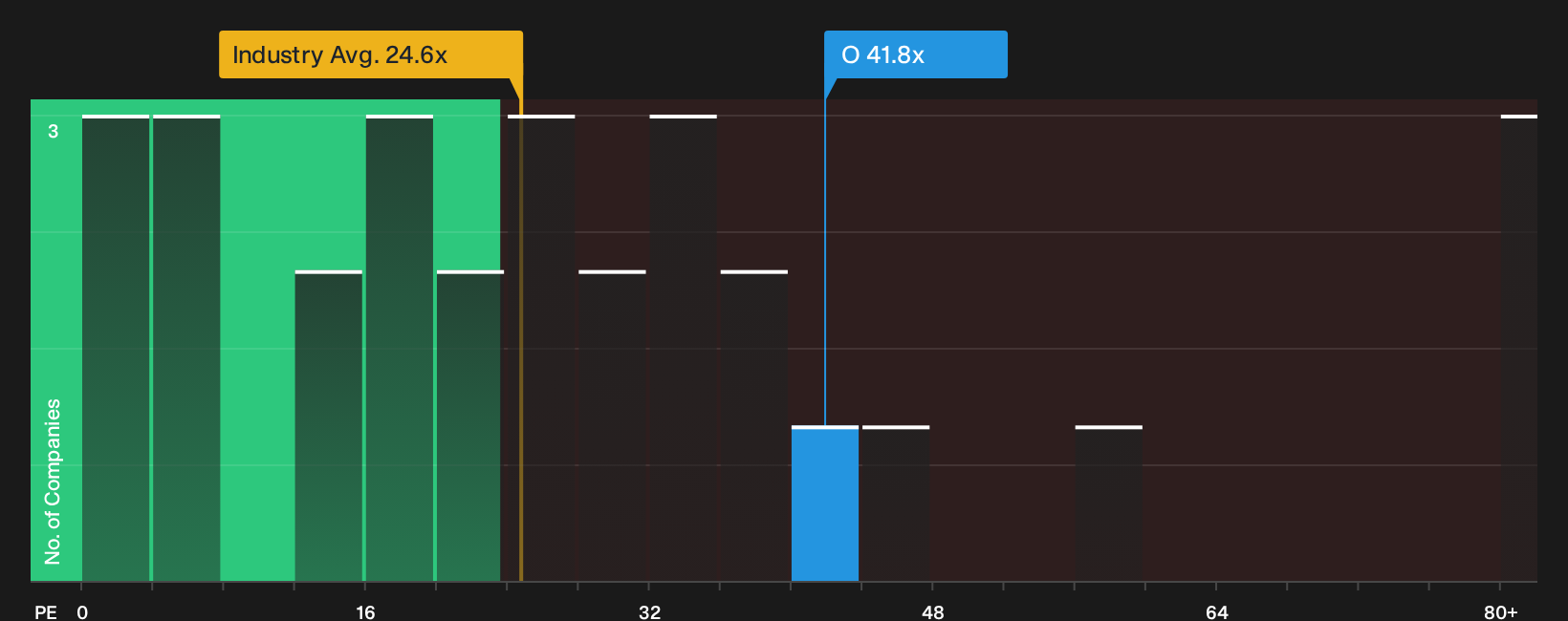Click the Industry Avg. 24.6x label

371,54
